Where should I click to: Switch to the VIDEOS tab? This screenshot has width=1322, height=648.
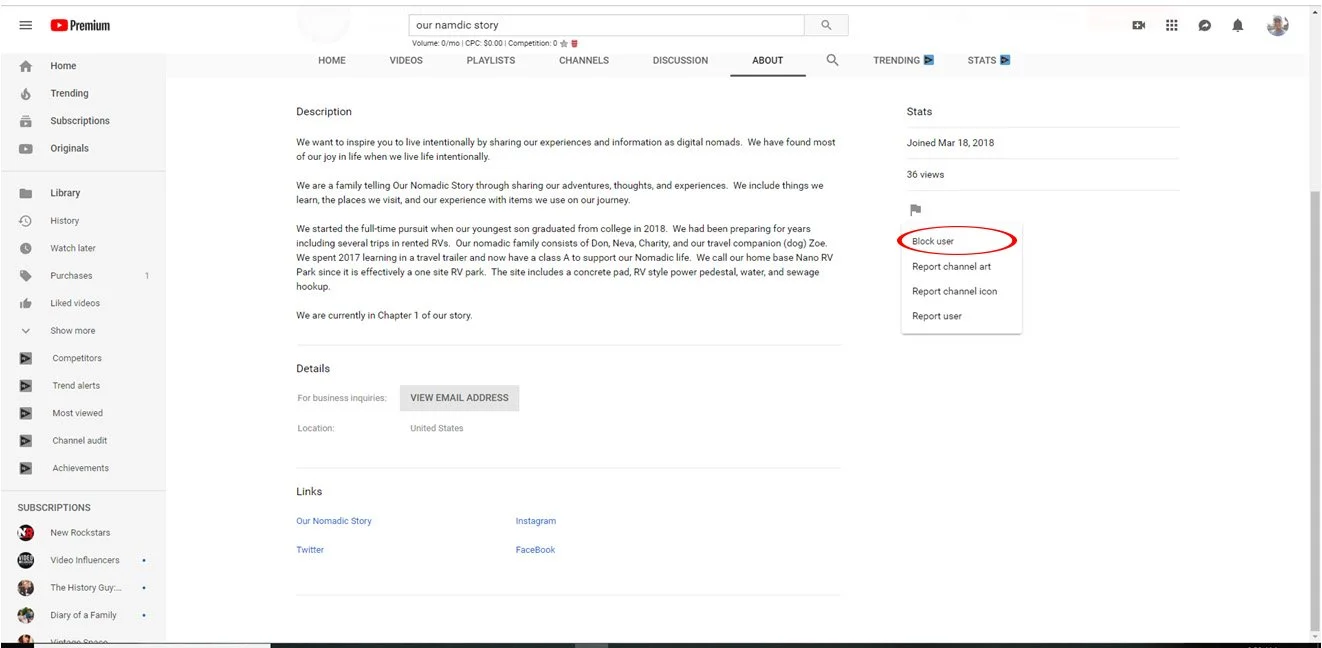[406, 60]
